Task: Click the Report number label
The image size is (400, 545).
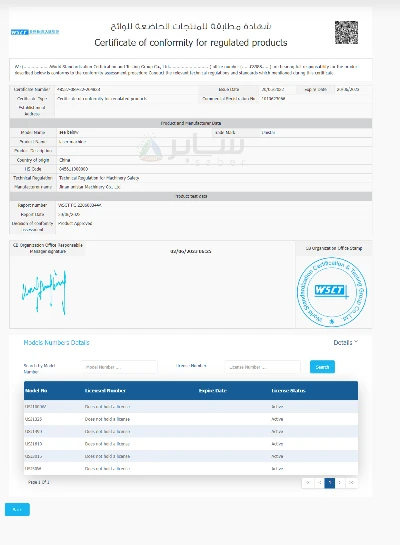Action: pos(32,205)
